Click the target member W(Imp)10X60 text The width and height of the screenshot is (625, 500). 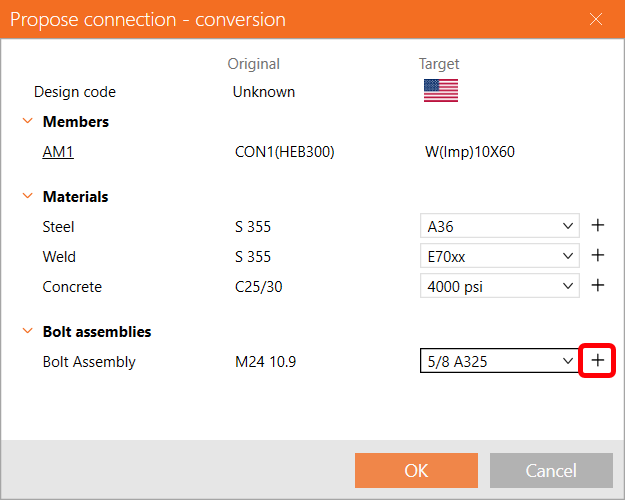pos(469,152)
